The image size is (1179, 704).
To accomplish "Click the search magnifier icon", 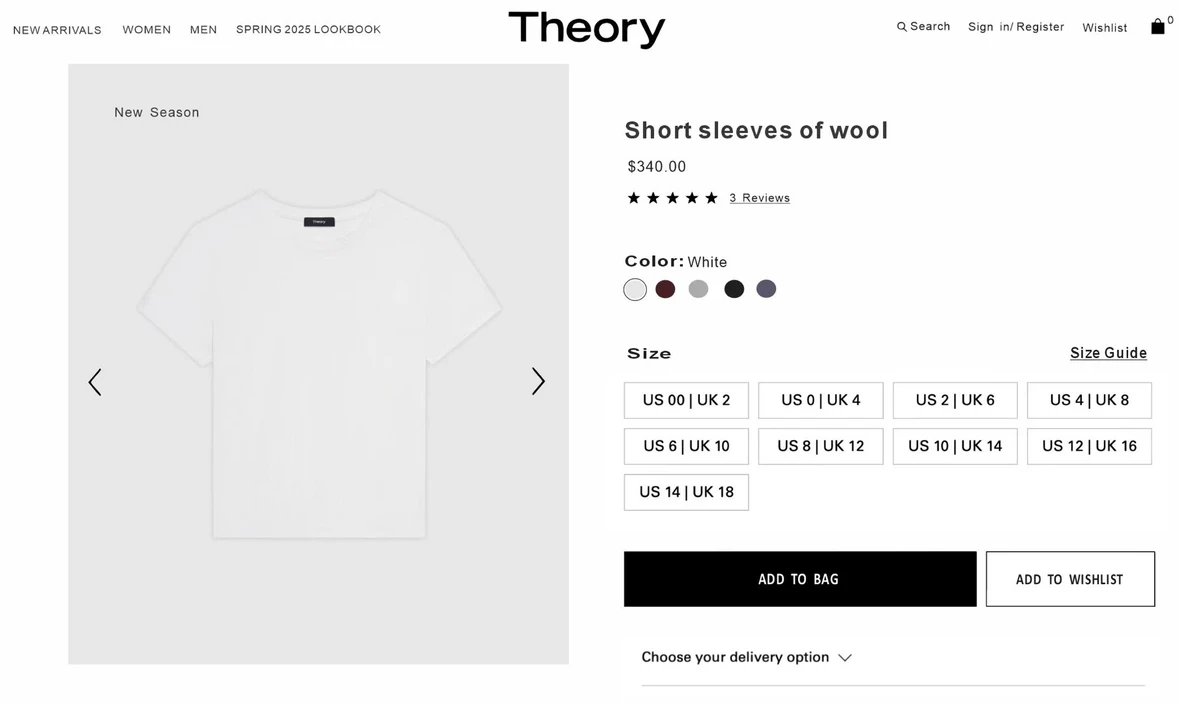I will 902,27.
